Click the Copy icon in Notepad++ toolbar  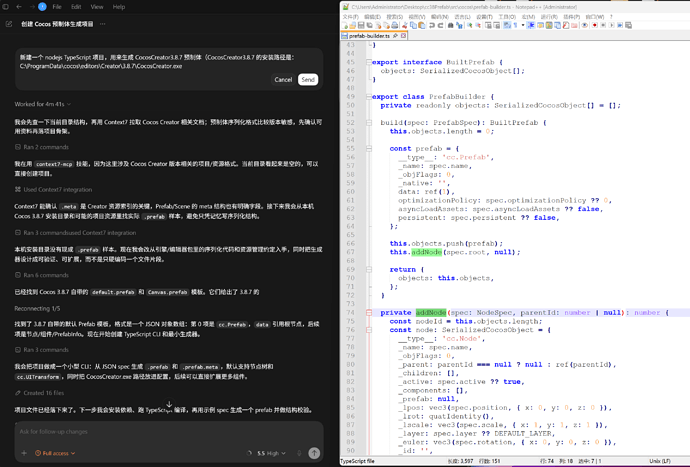413,26
